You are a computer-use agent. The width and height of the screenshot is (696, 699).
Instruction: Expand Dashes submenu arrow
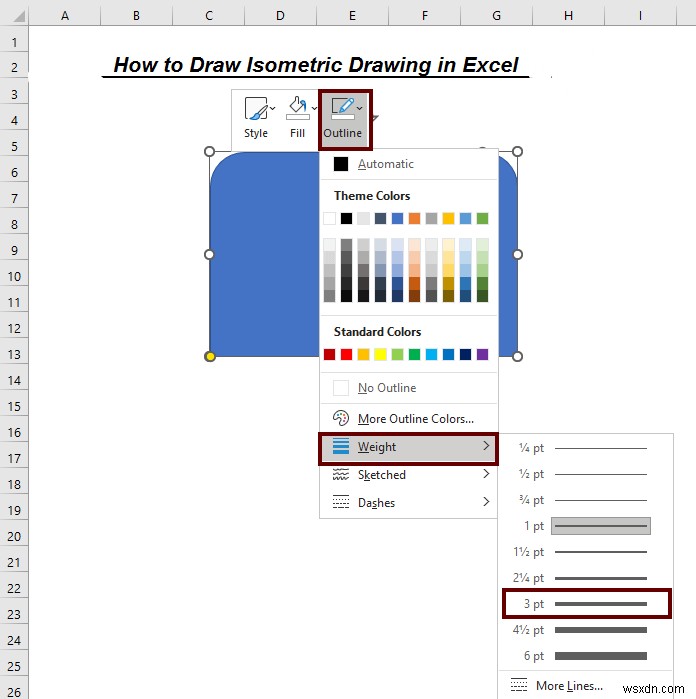(486, 502)
